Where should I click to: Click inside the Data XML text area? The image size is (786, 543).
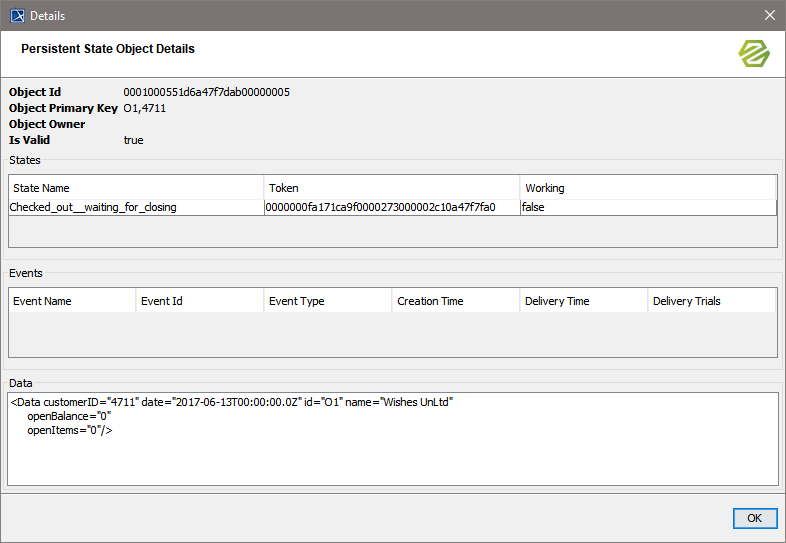[x=392, y=450]
